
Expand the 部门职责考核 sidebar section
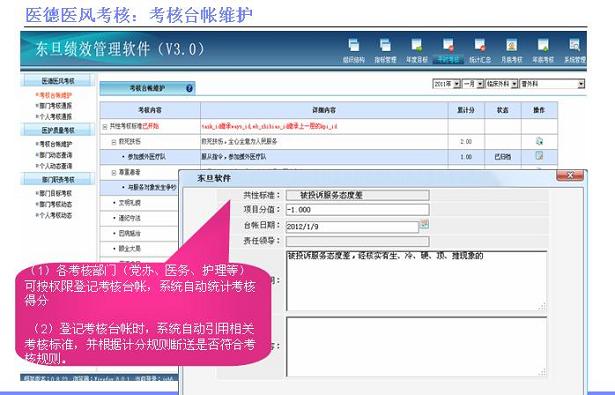(58, 179)
